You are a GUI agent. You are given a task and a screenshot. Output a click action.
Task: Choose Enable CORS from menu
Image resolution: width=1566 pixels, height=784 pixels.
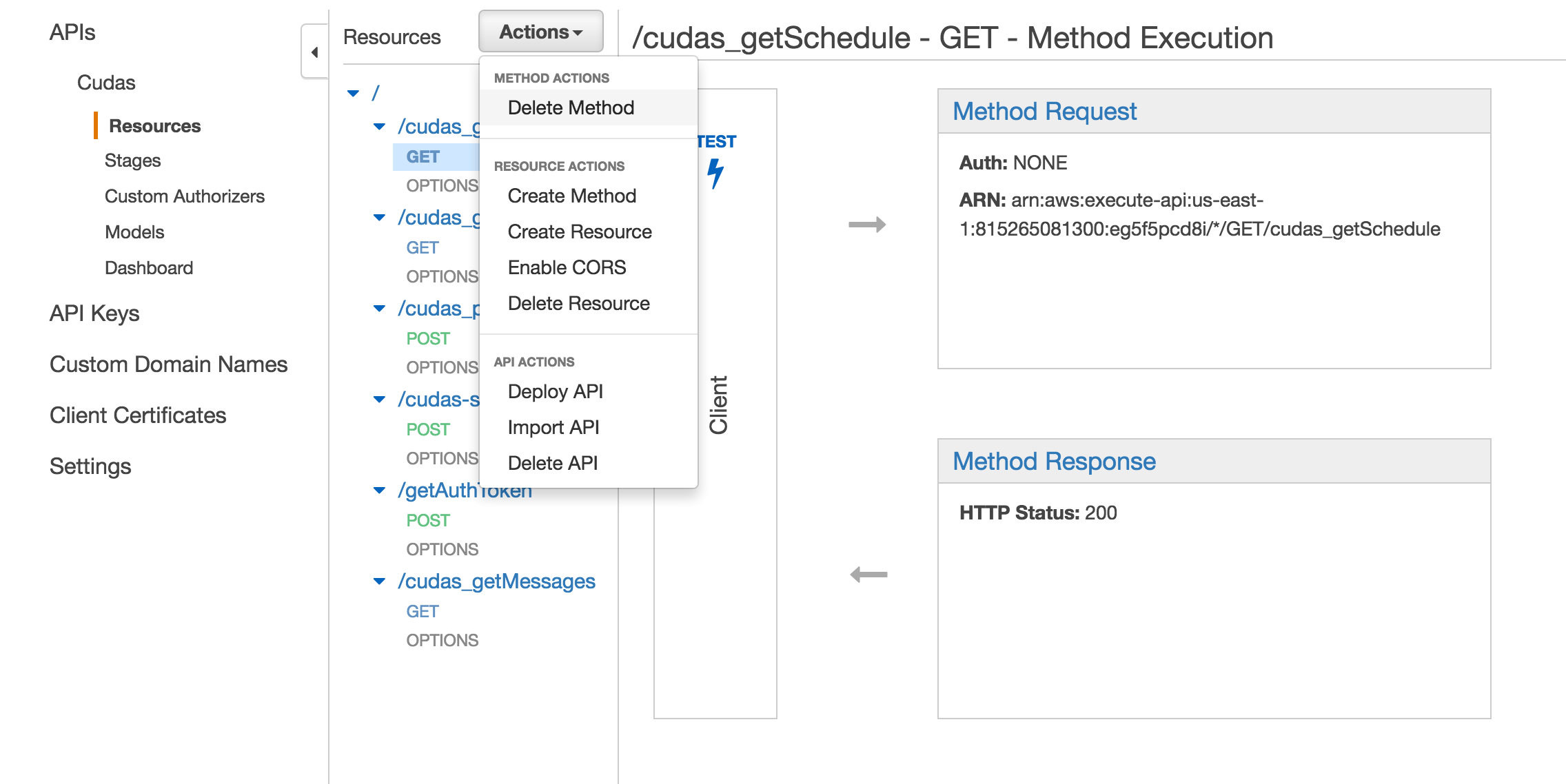(x=567, y=267)
